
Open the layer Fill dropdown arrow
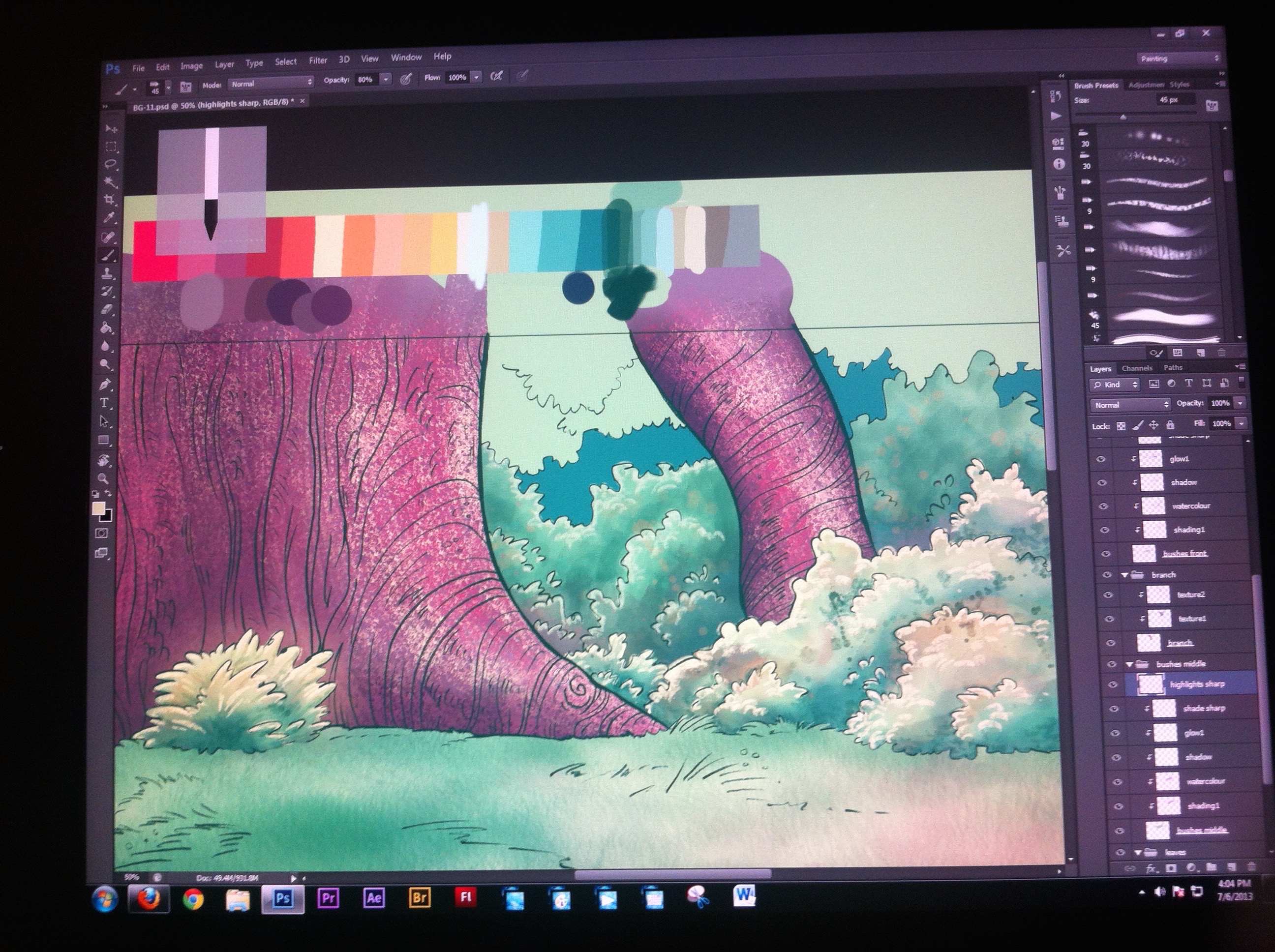coord(1242,423)
